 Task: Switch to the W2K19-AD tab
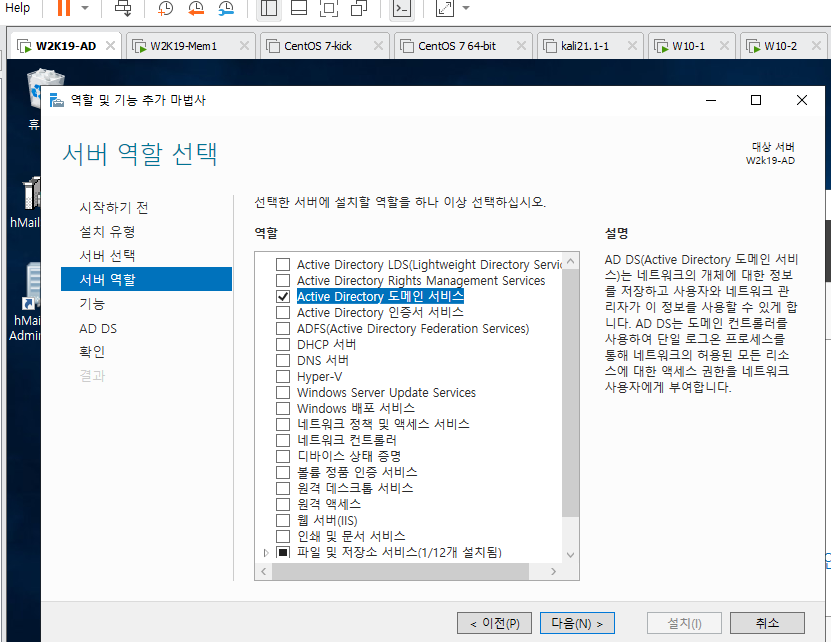pos(66,46)
